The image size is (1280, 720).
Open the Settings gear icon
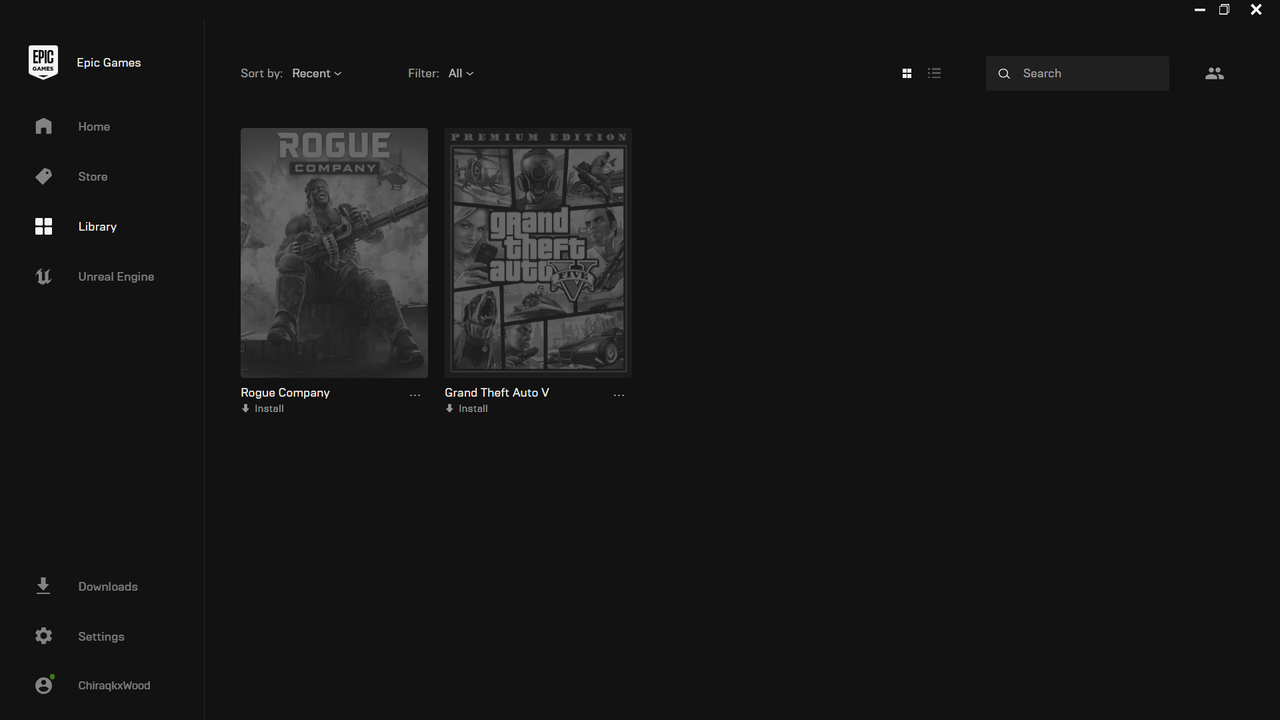[x=43, y=636]
